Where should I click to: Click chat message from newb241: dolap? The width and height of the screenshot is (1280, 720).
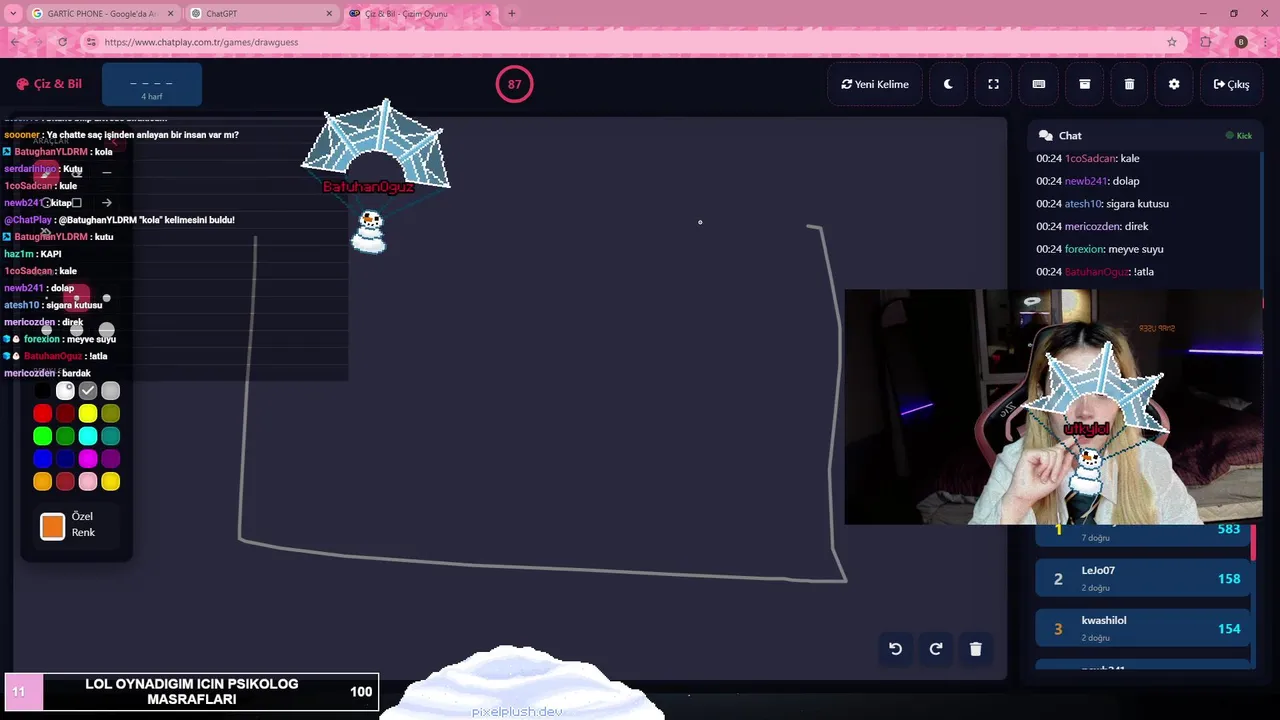(1088, 181)
